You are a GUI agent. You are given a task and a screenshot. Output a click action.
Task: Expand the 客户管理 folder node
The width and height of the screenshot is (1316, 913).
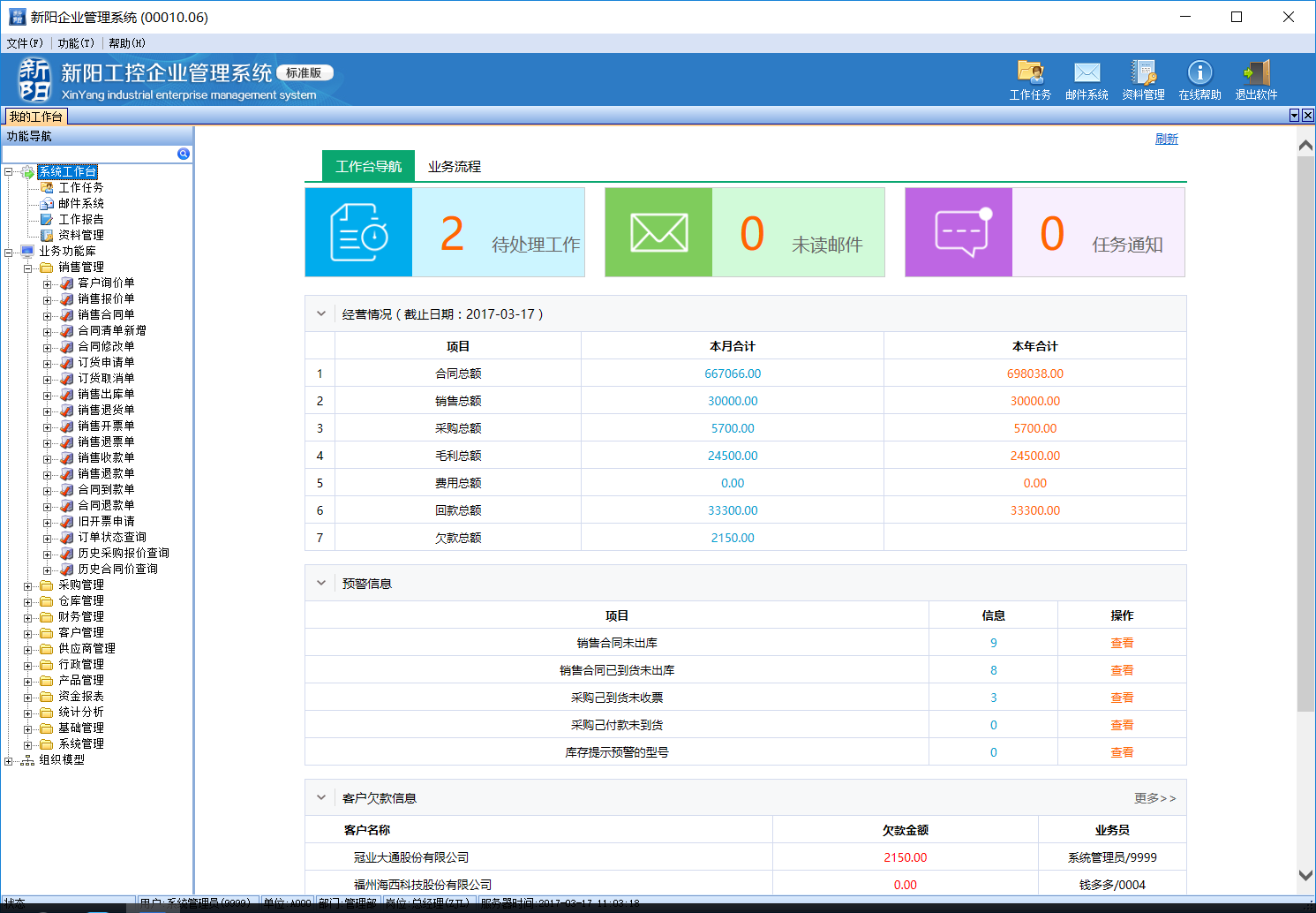[x=28, y=632]
